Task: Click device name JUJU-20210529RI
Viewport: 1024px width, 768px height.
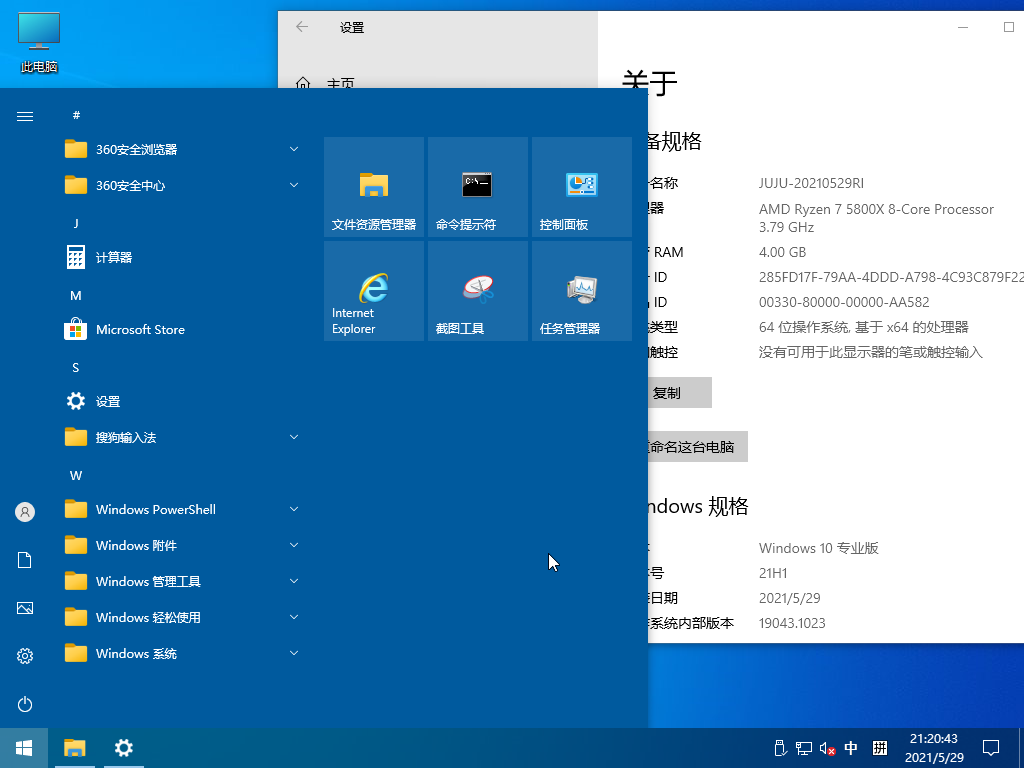Action: click(x=811, y=184)
